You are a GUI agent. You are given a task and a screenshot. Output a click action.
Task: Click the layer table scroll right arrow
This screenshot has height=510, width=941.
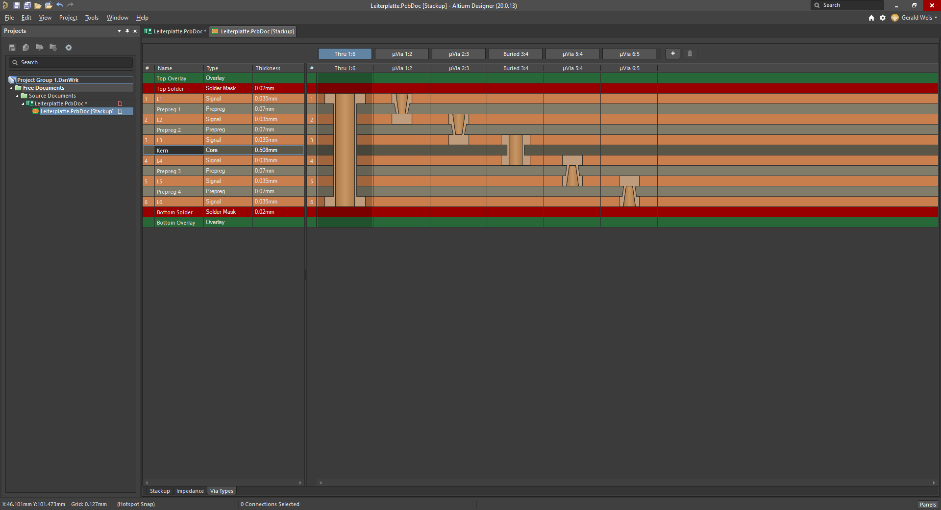click(300, 482)
